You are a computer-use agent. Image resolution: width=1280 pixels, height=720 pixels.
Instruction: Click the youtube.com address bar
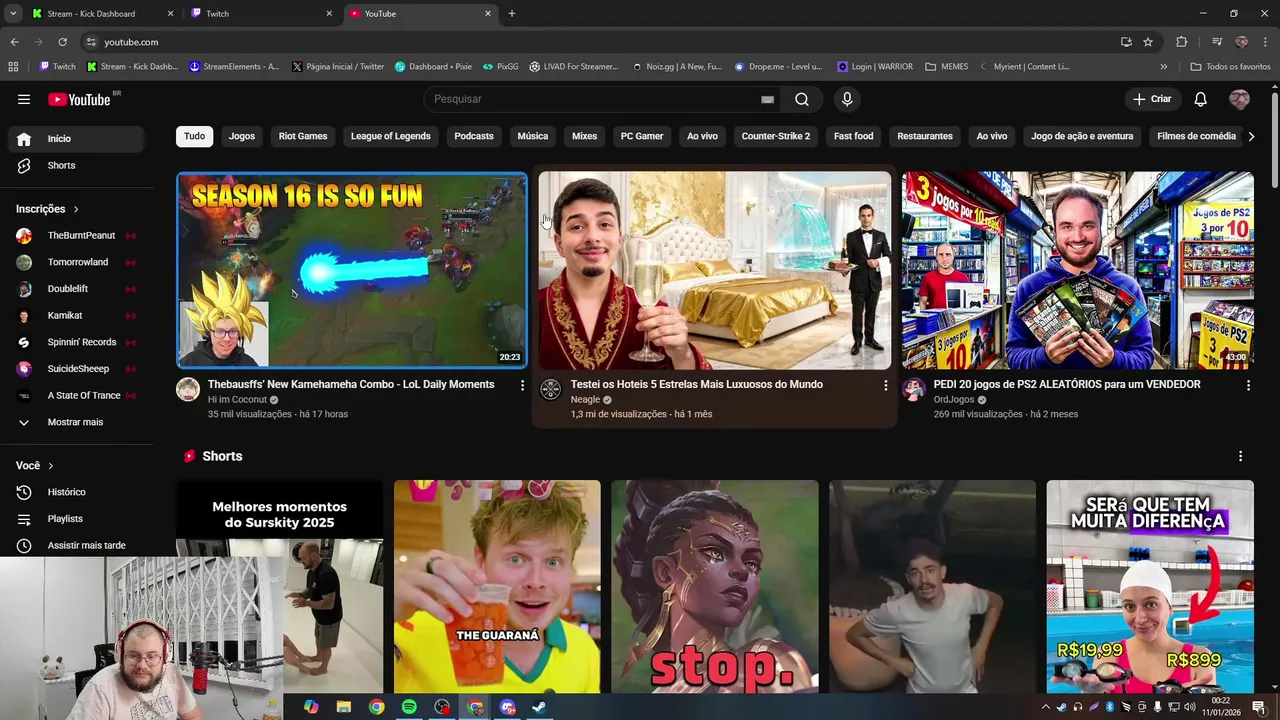click(x=600, y=42)
